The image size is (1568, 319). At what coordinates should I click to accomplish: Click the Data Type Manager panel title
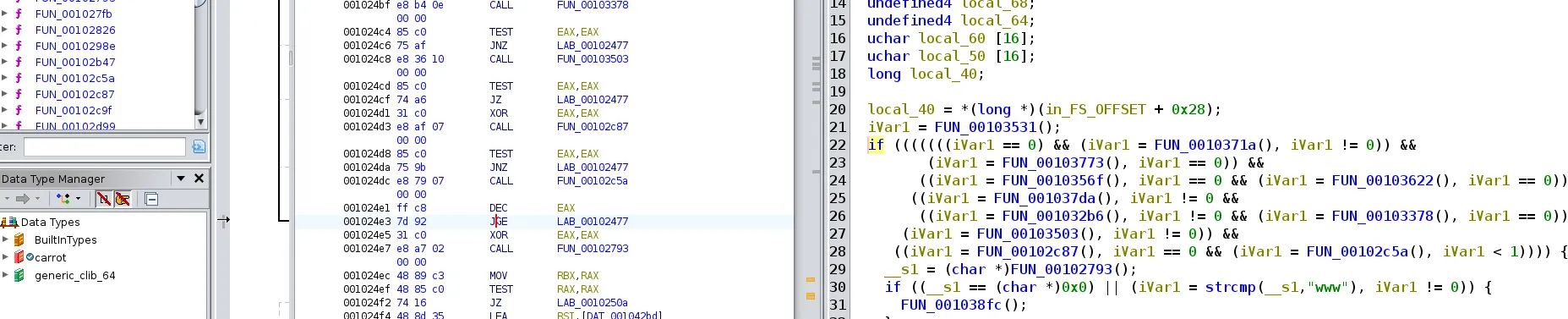[53, 179]
